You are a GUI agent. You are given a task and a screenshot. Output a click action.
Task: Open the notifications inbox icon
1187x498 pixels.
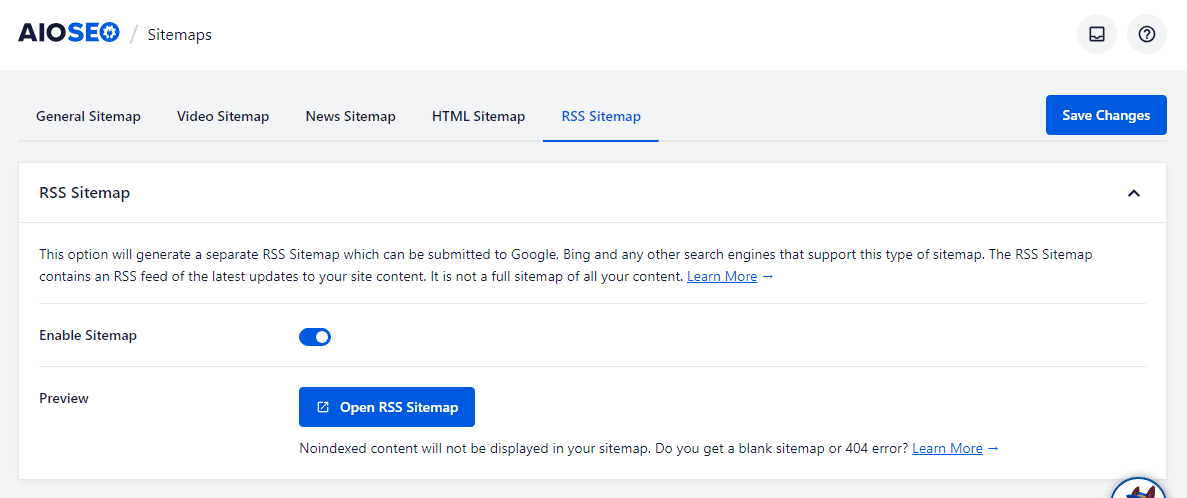pyautogui.click(x=1096, y=34)
